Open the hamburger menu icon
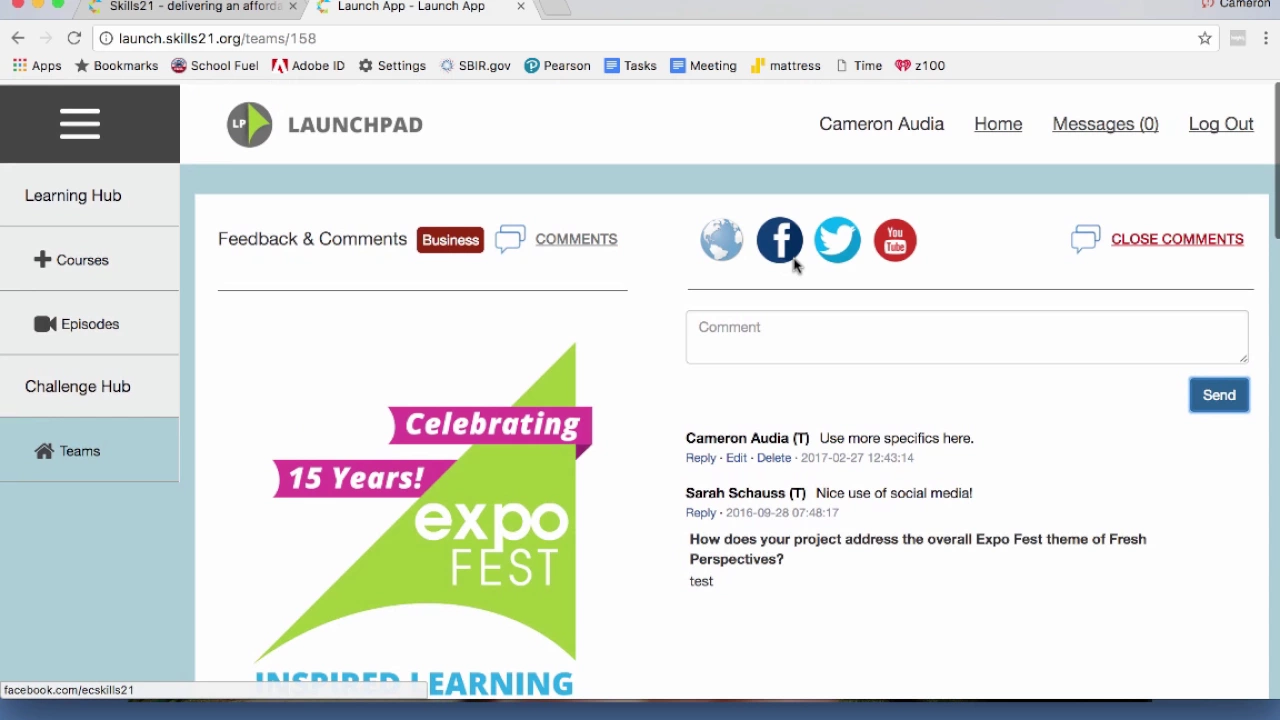This screenshot has height=720, width=1280. (x=80, y=124)
